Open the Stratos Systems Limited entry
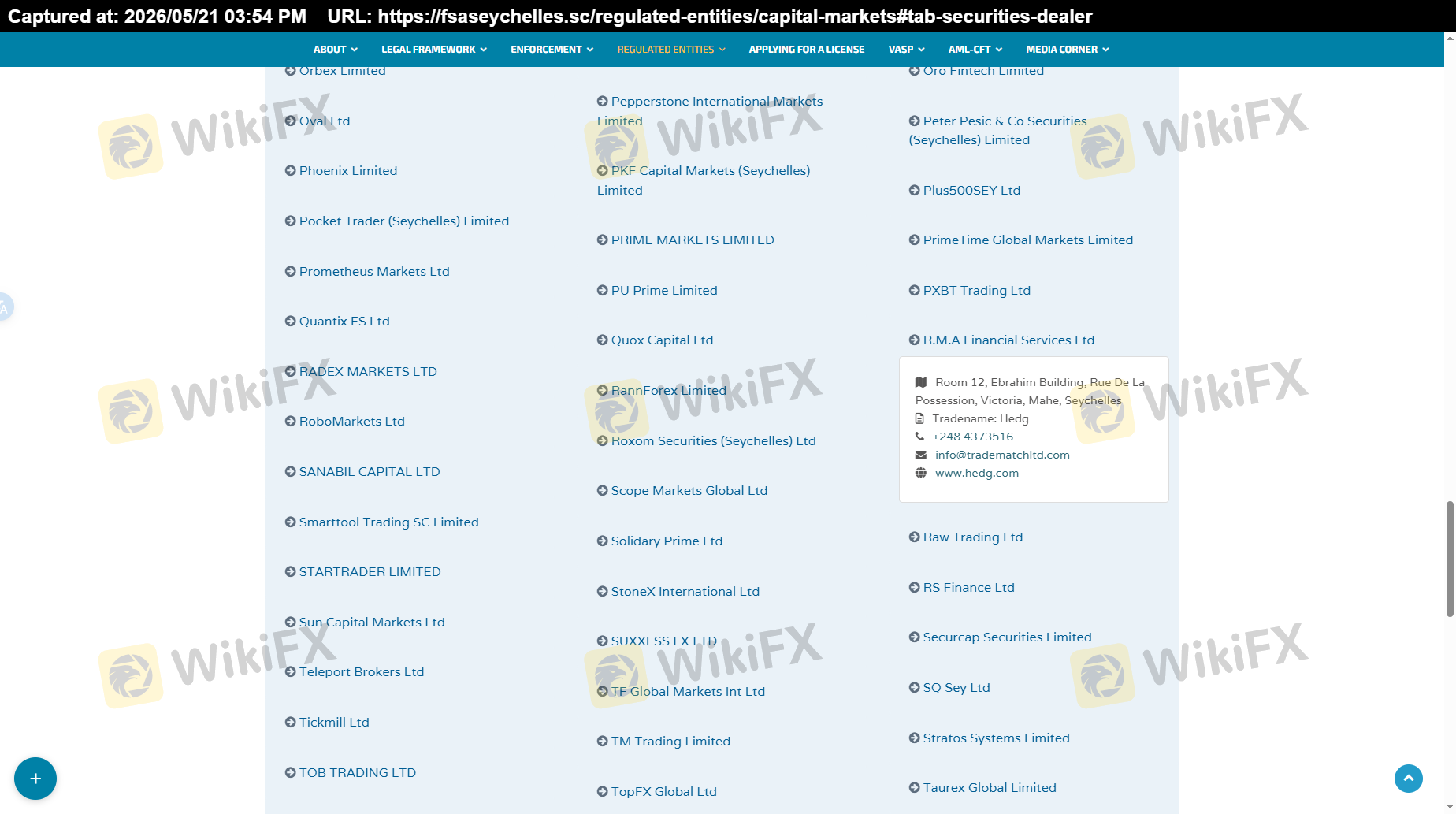Screen dimensions: 1456x814 click(997, 738)
